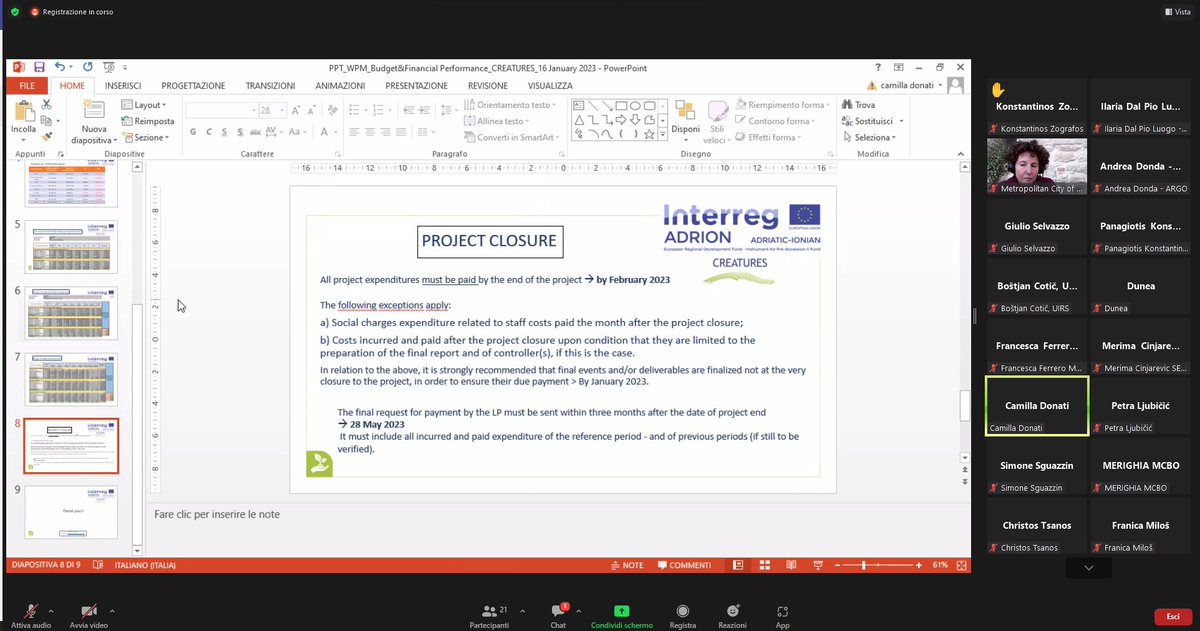Open the Disponi arrange dropdown
The height and width of the screenshot is (631, 1200).
pos(686,120)
